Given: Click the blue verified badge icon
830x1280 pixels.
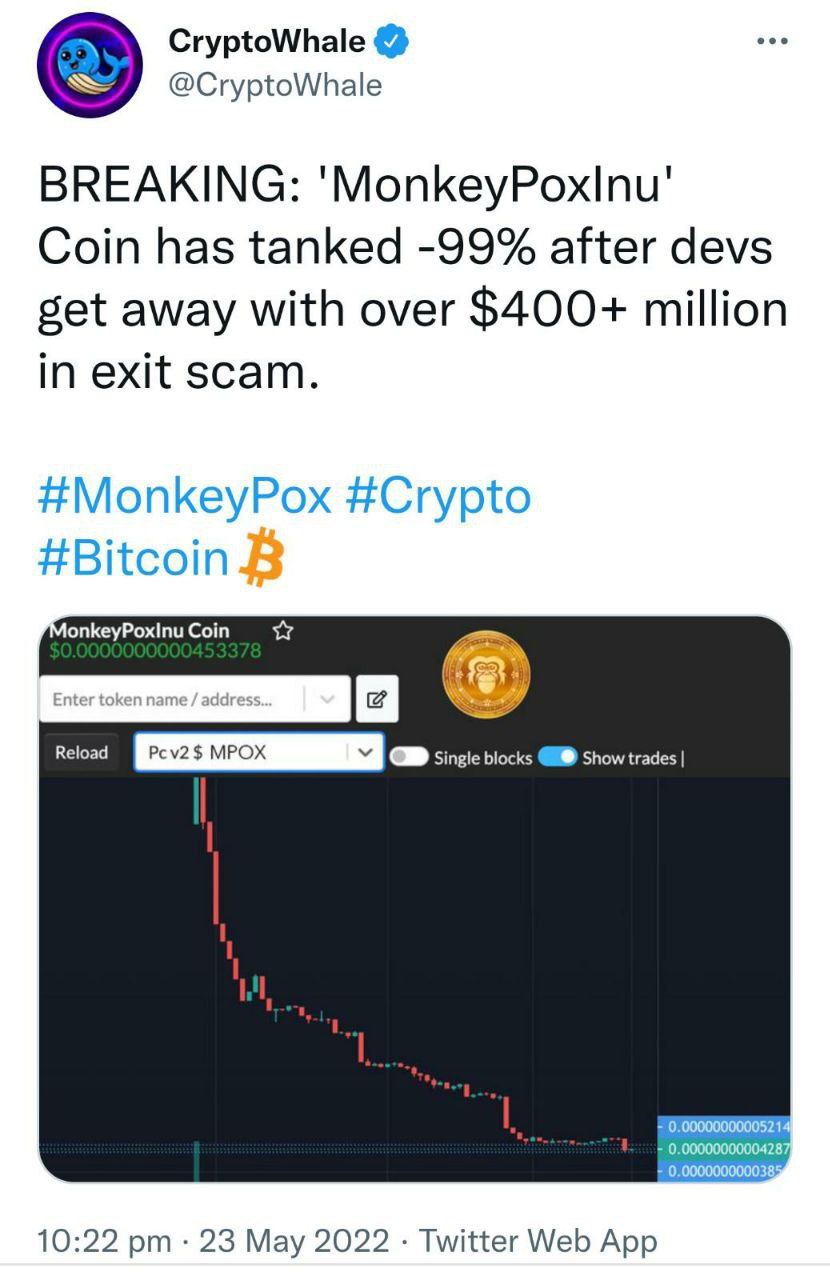Looking at the screenshot, I should tap(392, 42).
